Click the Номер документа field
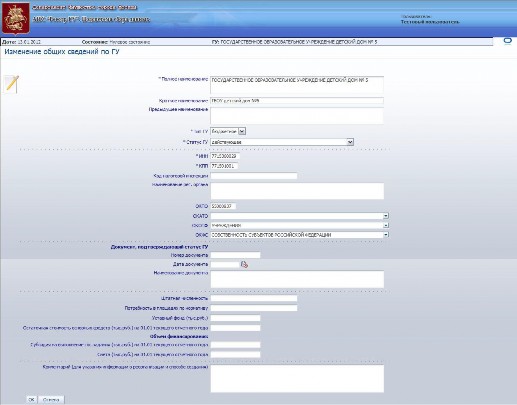The width and height of the screenshot is (517, 405). coord(235,255)
